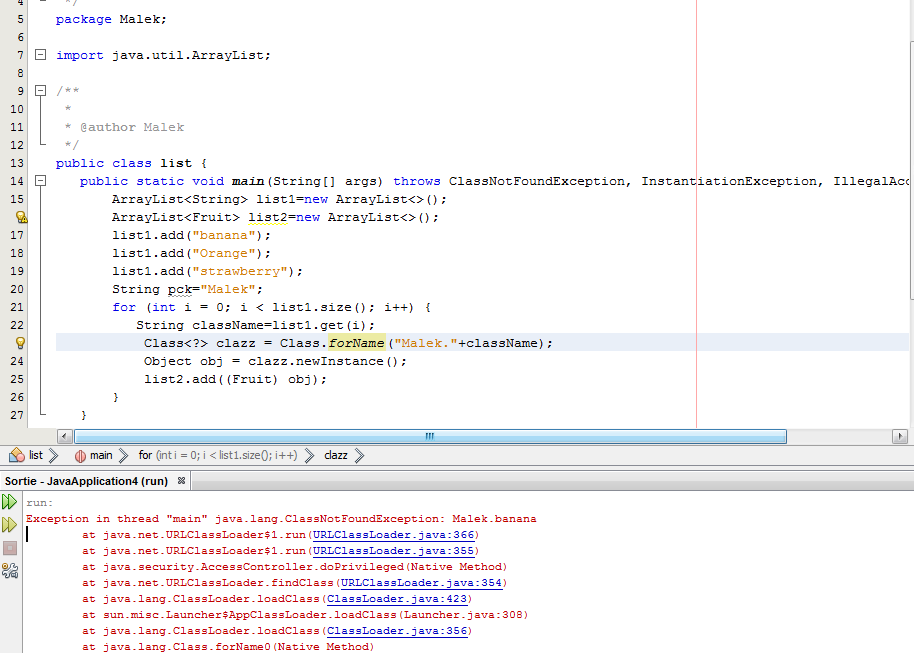Click the Re-run green arrow in output panel
Image resolution: width=914 pixels, height=653 pixels.
point(10,502)
